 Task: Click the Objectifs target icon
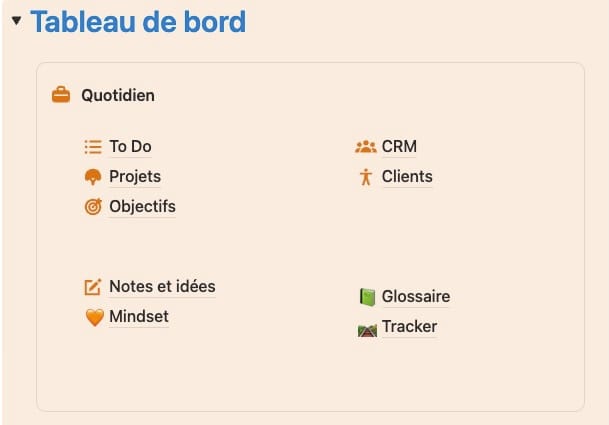(x=93, y=207)
